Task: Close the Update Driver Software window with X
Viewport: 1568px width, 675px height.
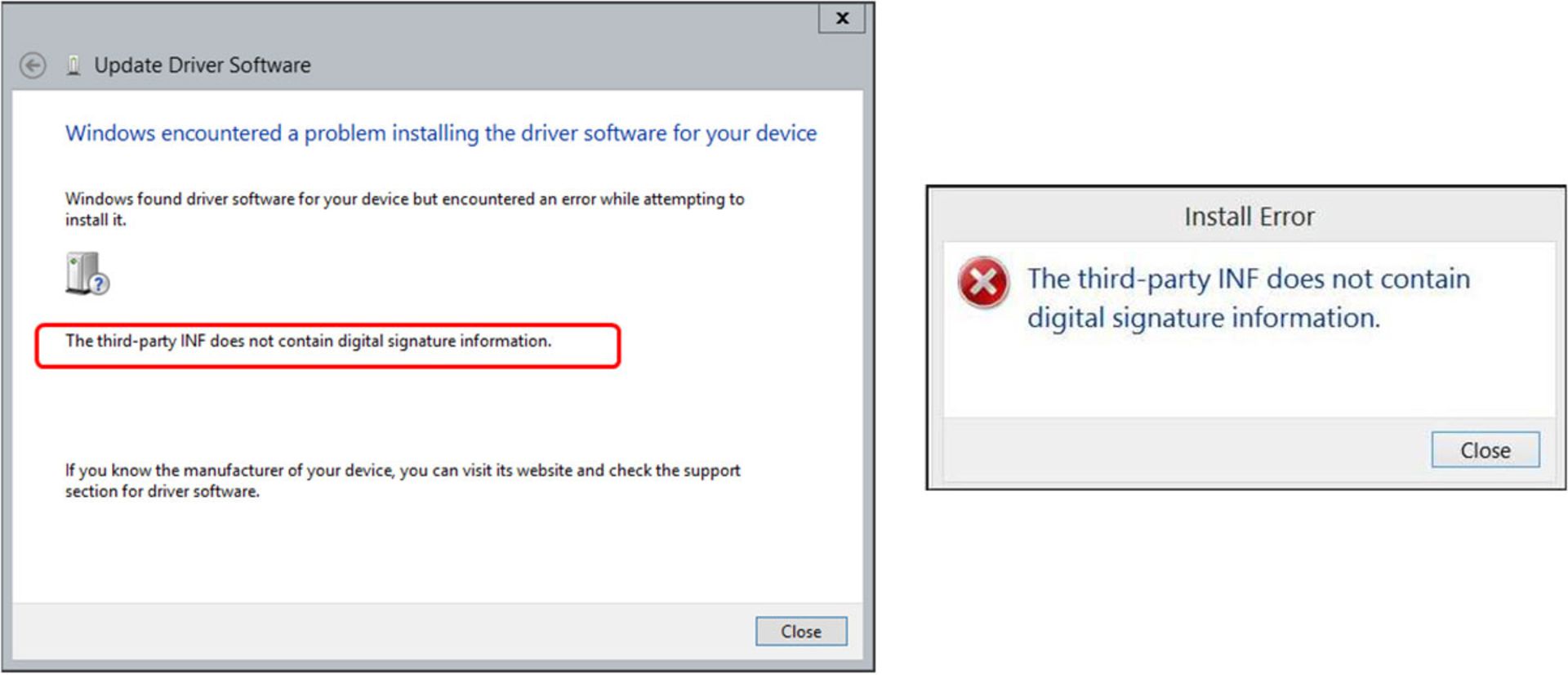Action: pyautogui.click(x=841, y=18)
